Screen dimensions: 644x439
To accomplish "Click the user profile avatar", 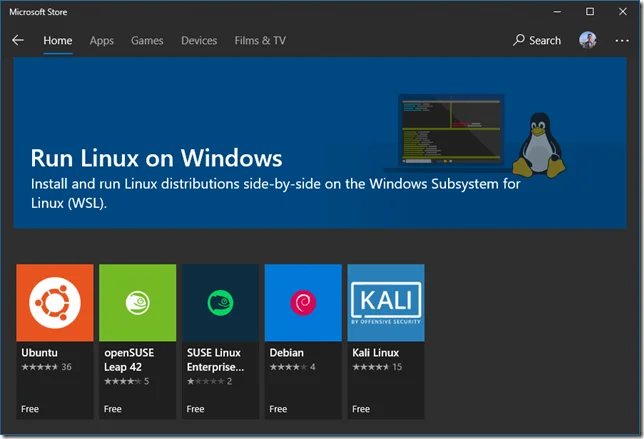I will tap(588, 41).
